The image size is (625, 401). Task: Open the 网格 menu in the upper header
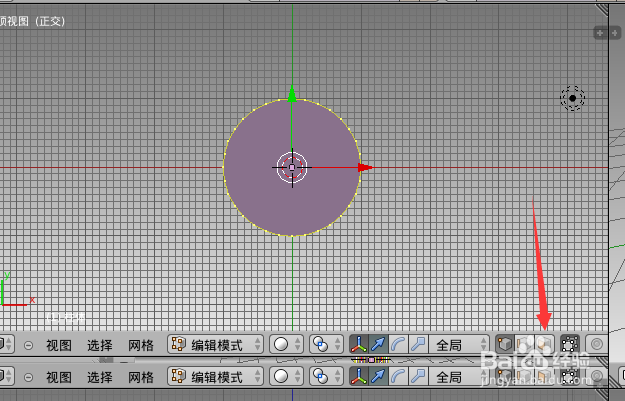[141, 345]
